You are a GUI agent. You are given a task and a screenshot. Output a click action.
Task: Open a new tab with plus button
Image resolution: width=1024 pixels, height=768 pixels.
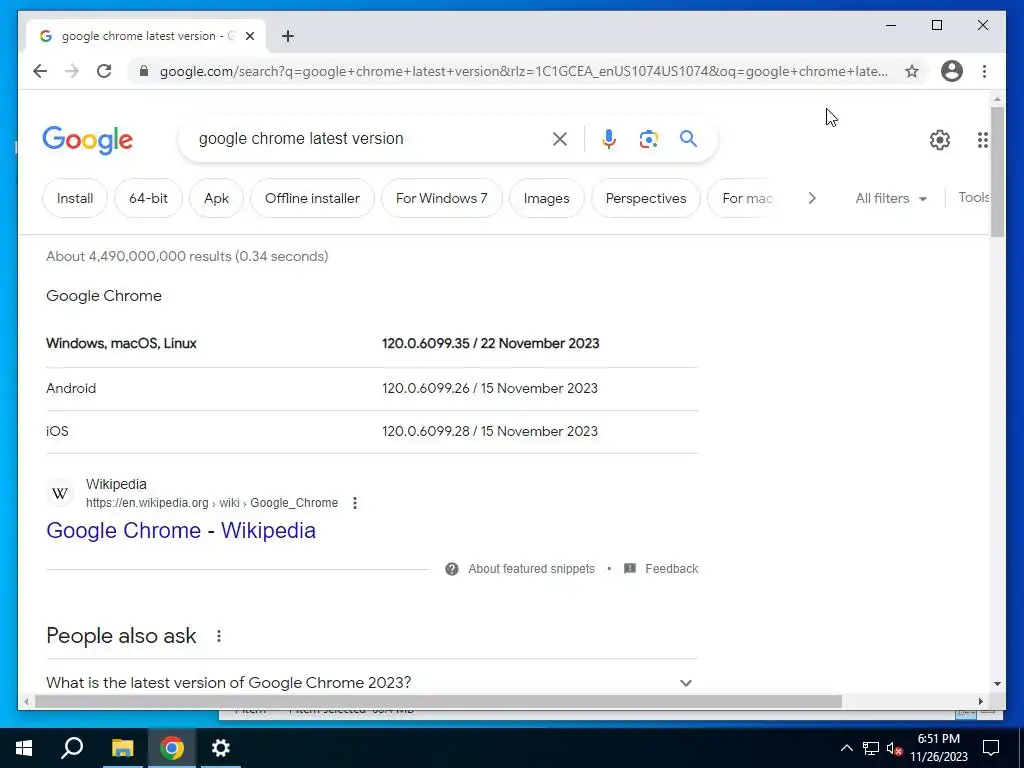coord(288,36)
